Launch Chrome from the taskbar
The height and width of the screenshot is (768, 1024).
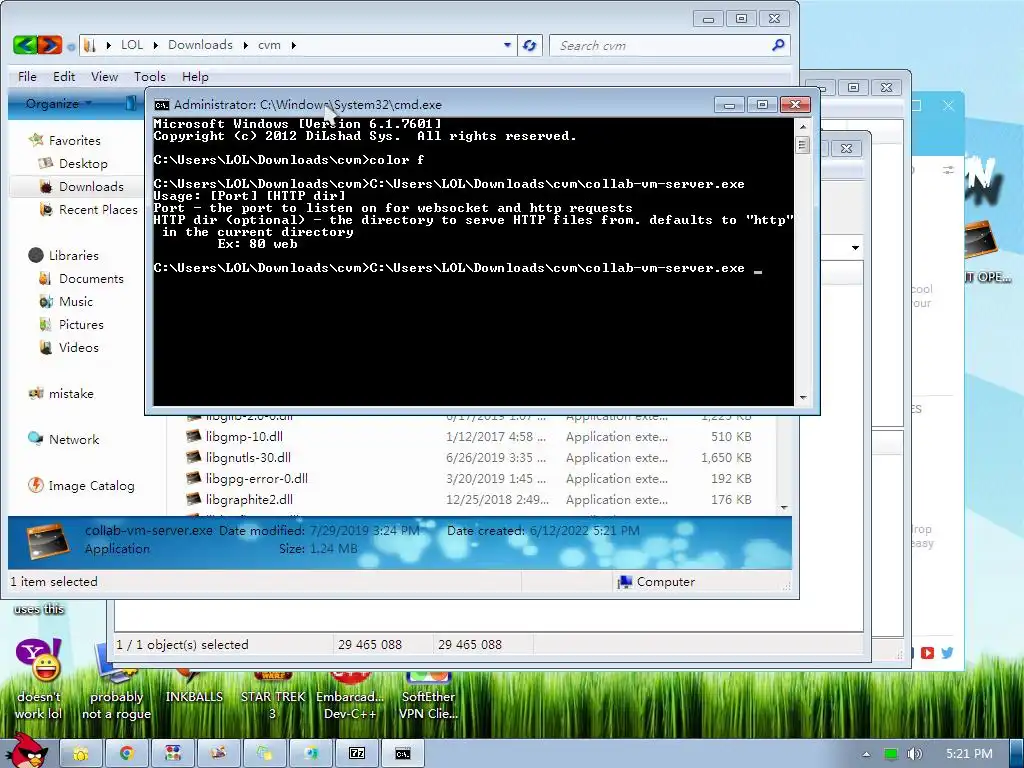(x=126, y=754)
